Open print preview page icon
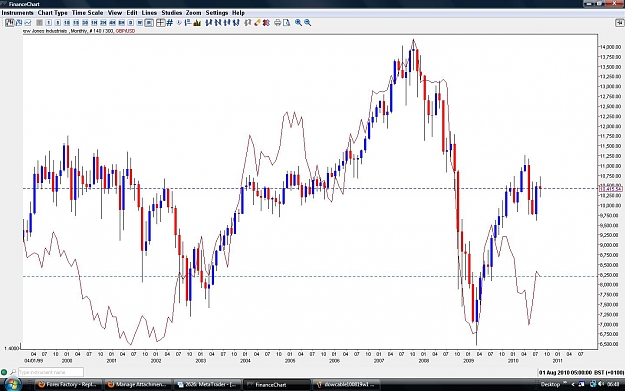The height and width of the screenshot is (391, 625). [x=287, y=23]
